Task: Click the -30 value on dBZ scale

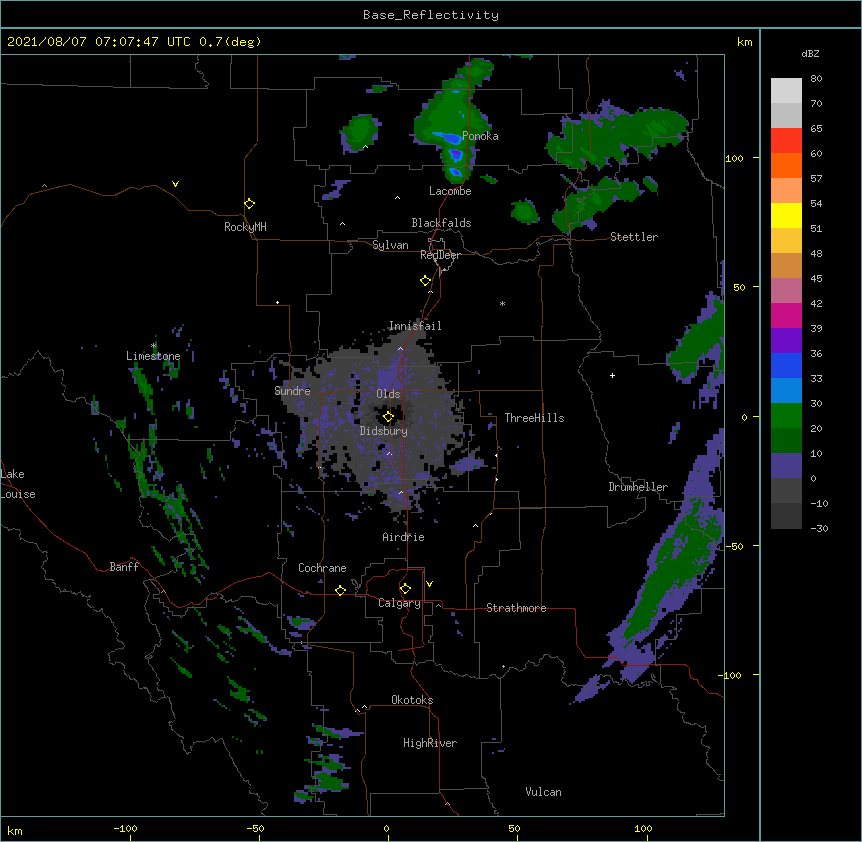Action: coord(819,528)
